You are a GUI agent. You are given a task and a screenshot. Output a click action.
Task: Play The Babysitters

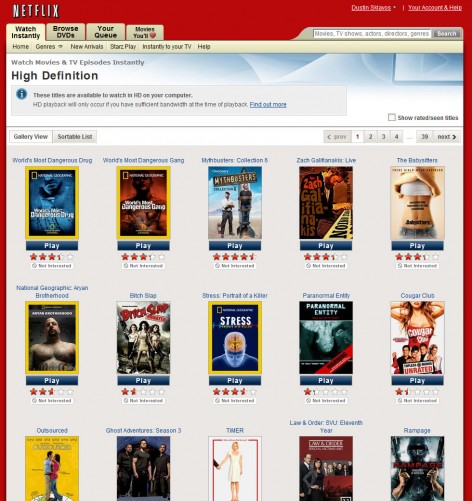417,246
